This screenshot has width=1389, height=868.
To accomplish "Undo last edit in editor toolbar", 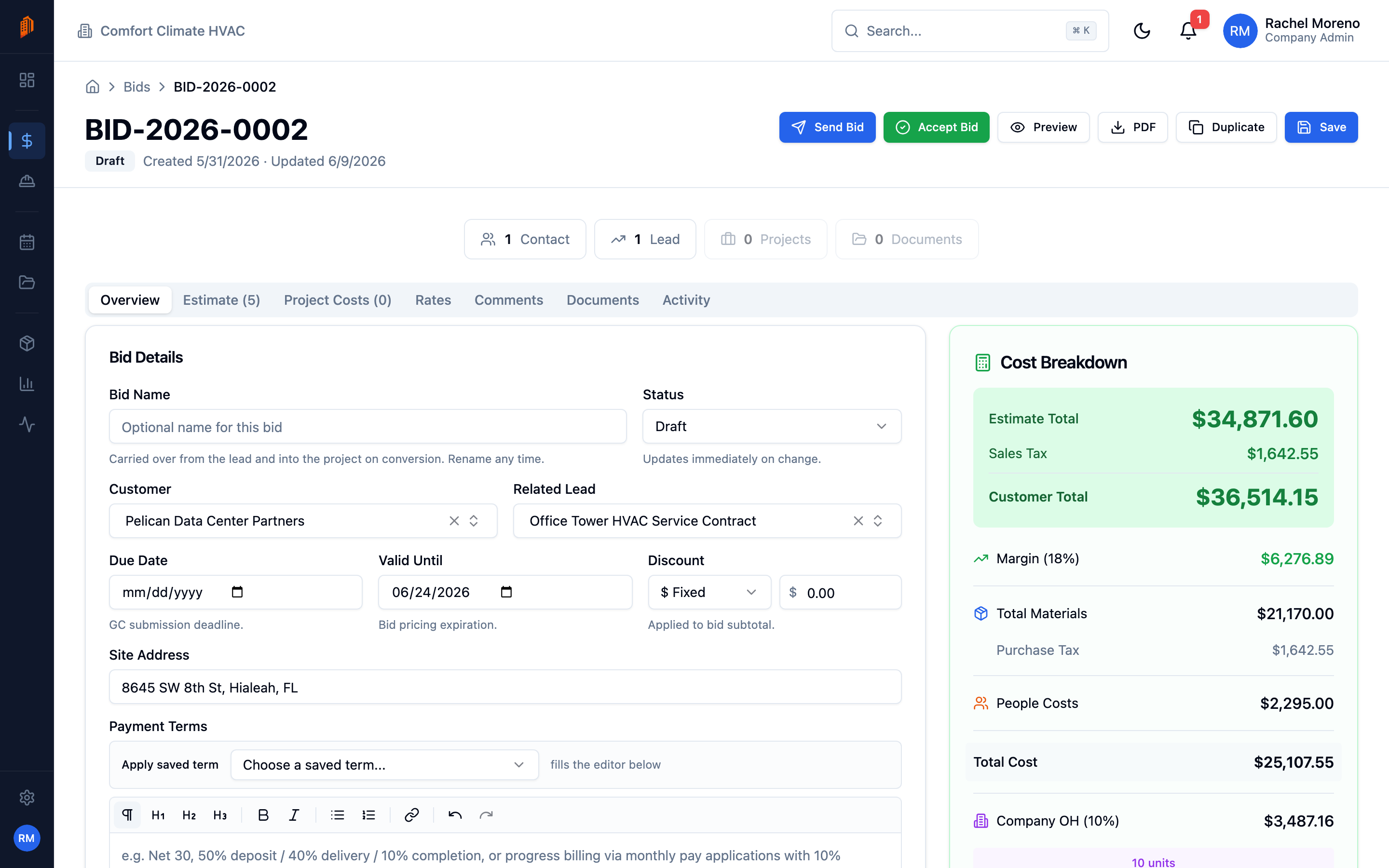I will pyautogui.click(x=455, y=814).
